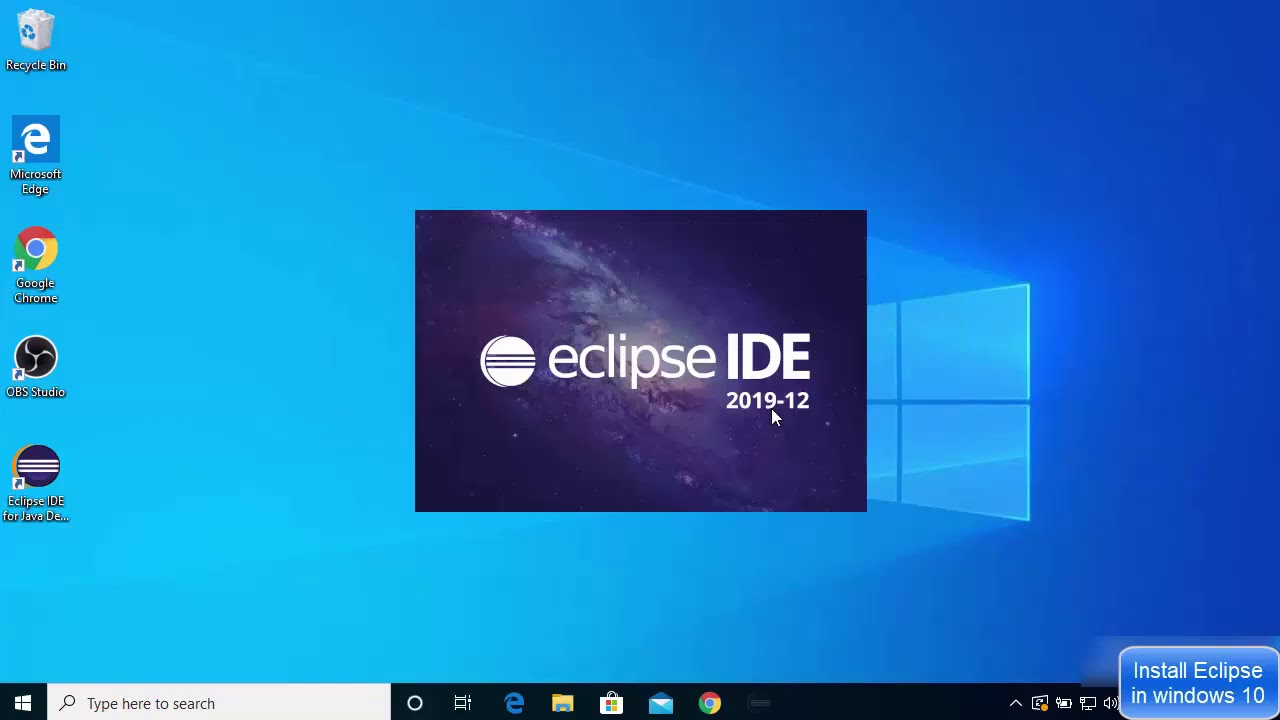Open the battery power tray icon
The height and width of the screenshot is (720, 1280).
pos(1064,703)
